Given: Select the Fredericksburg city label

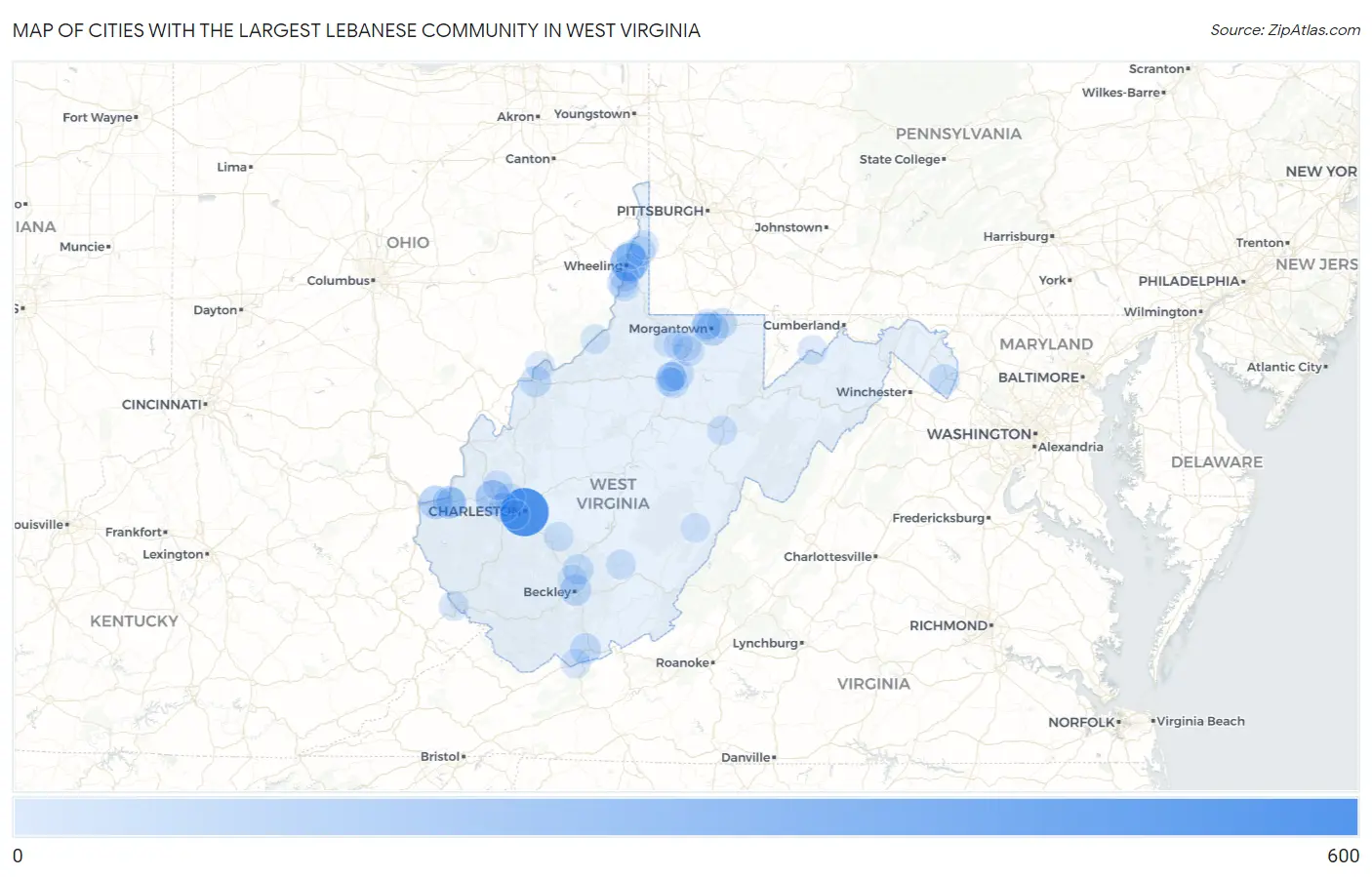Looking at the screenshot, I should pyautogui.click(x=939, y=518).
